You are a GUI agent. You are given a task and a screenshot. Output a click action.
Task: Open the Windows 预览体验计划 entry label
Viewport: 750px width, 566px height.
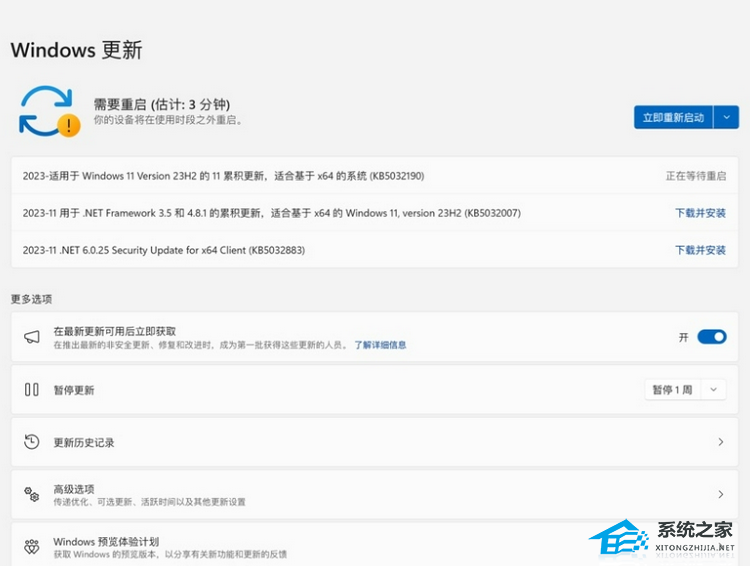tap(106, 541)
